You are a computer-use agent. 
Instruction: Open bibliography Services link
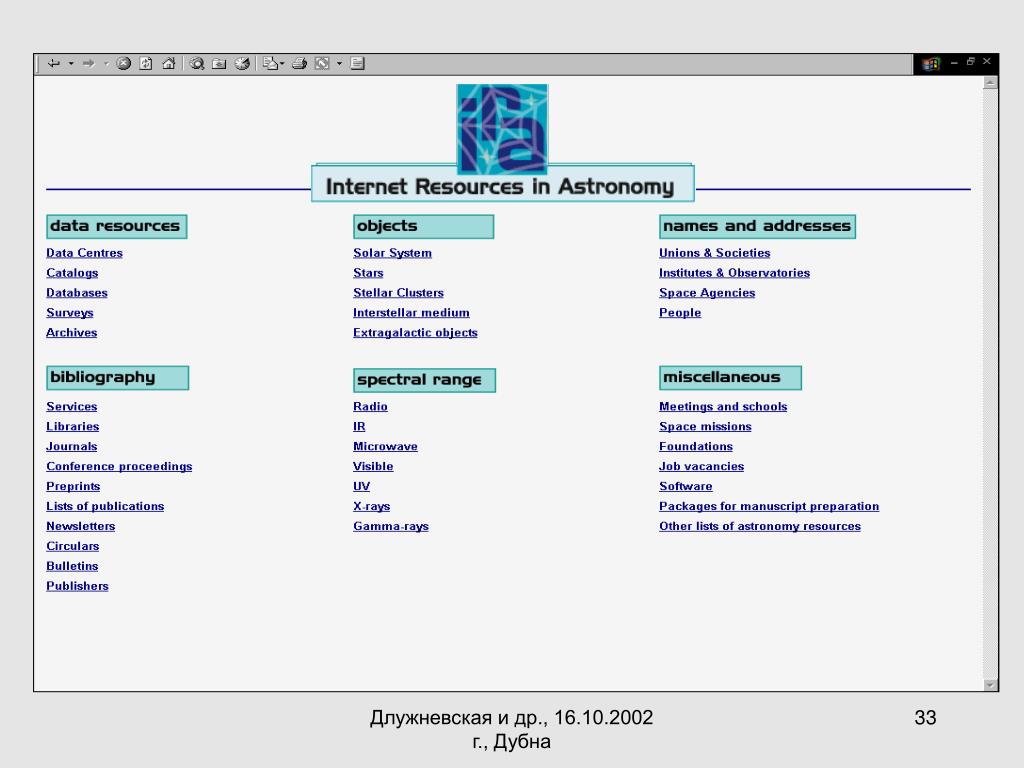coord(71,406)
